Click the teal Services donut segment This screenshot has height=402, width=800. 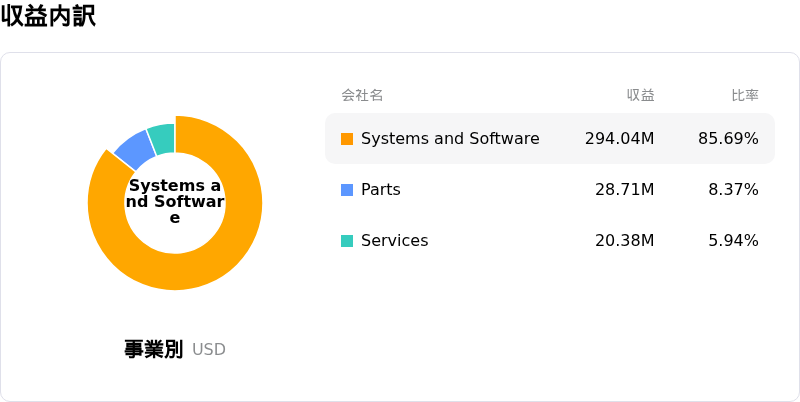point(162,138)
